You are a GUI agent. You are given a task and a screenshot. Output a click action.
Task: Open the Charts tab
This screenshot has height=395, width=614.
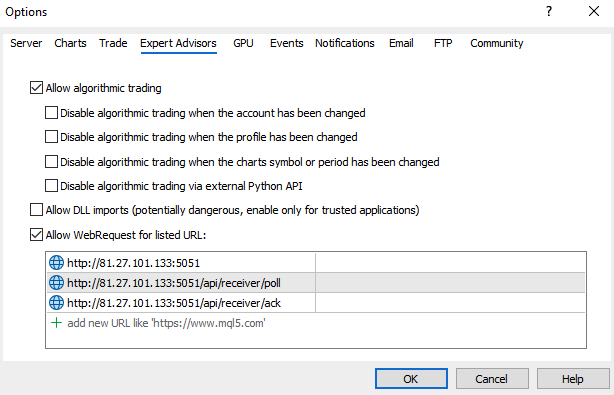pos(70,43)
